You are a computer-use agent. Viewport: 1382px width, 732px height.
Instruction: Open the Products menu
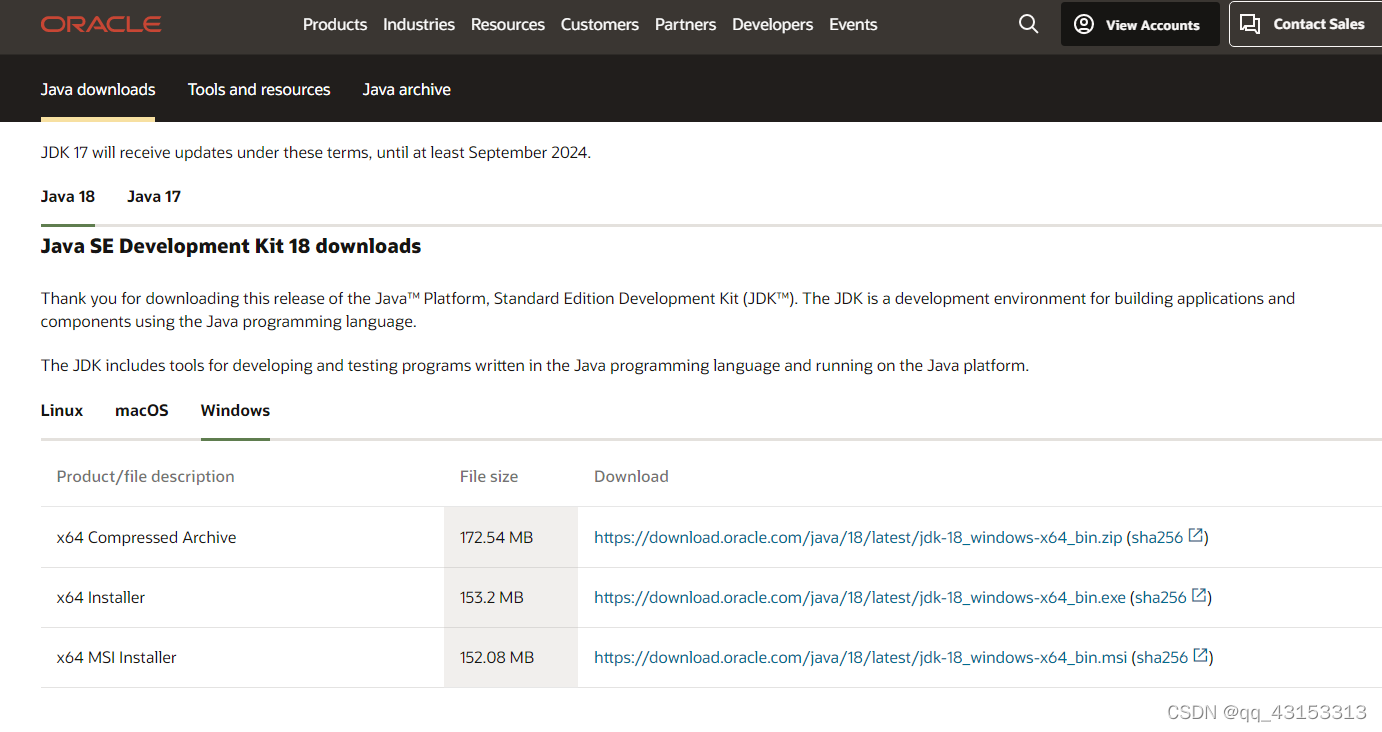[x=335, y=24]
